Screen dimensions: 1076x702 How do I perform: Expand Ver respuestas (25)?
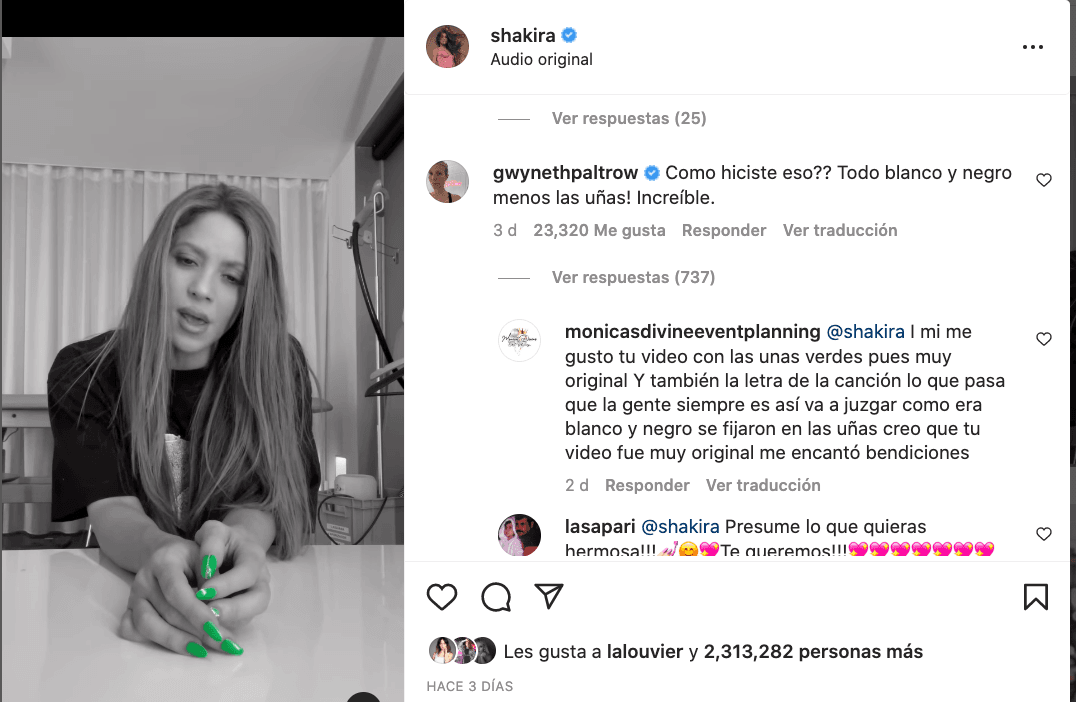tap(629, 118)
